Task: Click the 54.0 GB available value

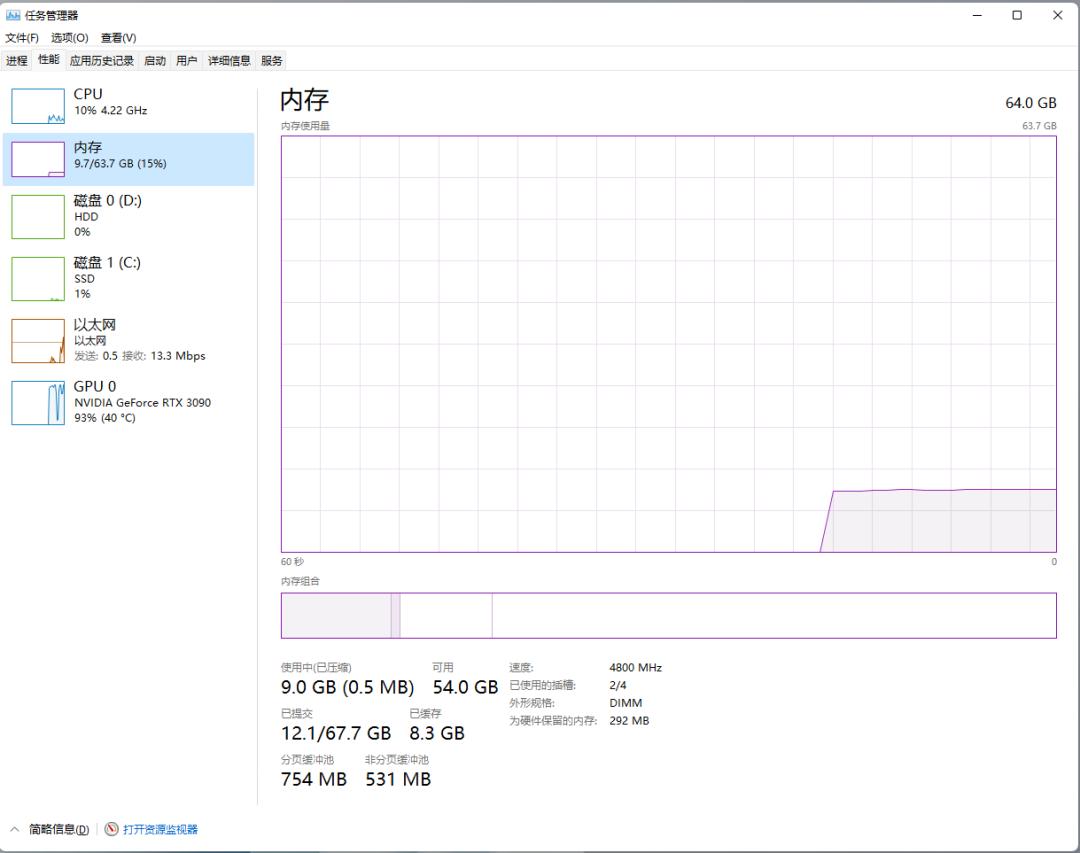Action: (465, 687)
